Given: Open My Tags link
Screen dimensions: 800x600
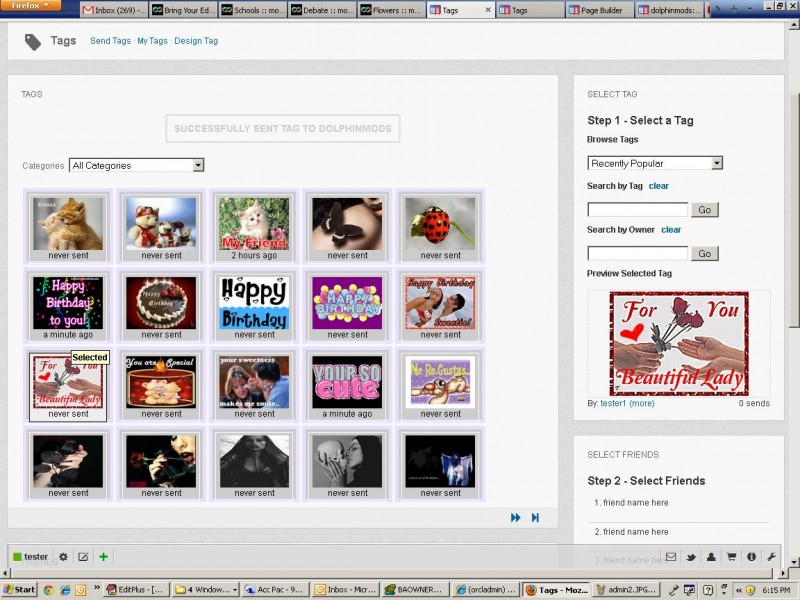Looking at the screenshot, I should point(152,41).
